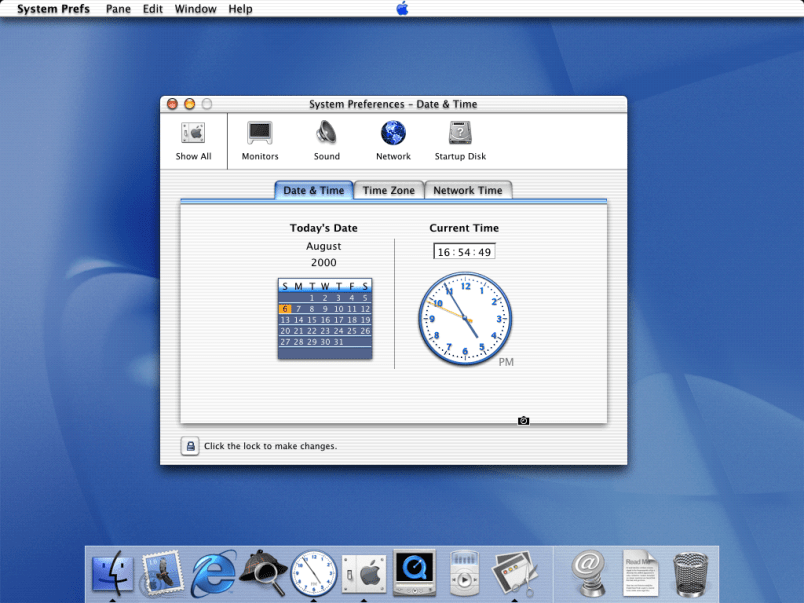Click the current time input field
Image resolution: width=804 pixels, height=603 pixels.
pos(464,252)
